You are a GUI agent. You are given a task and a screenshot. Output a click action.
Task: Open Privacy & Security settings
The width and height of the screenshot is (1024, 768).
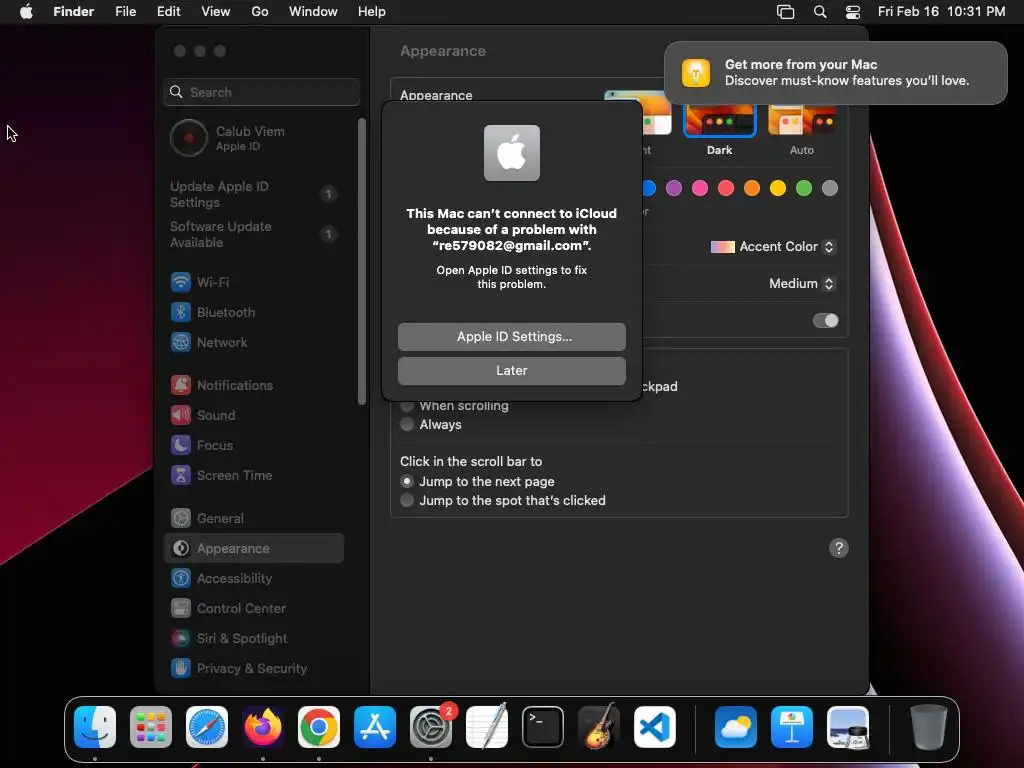point(253,669)
